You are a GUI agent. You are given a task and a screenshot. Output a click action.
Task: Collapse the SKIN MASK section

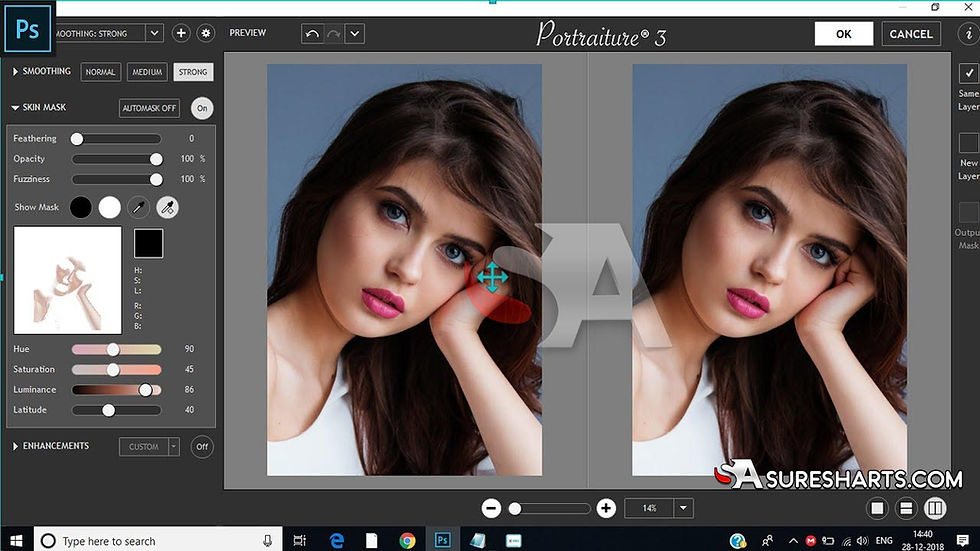pyautogui.click(x=15, y=107)
